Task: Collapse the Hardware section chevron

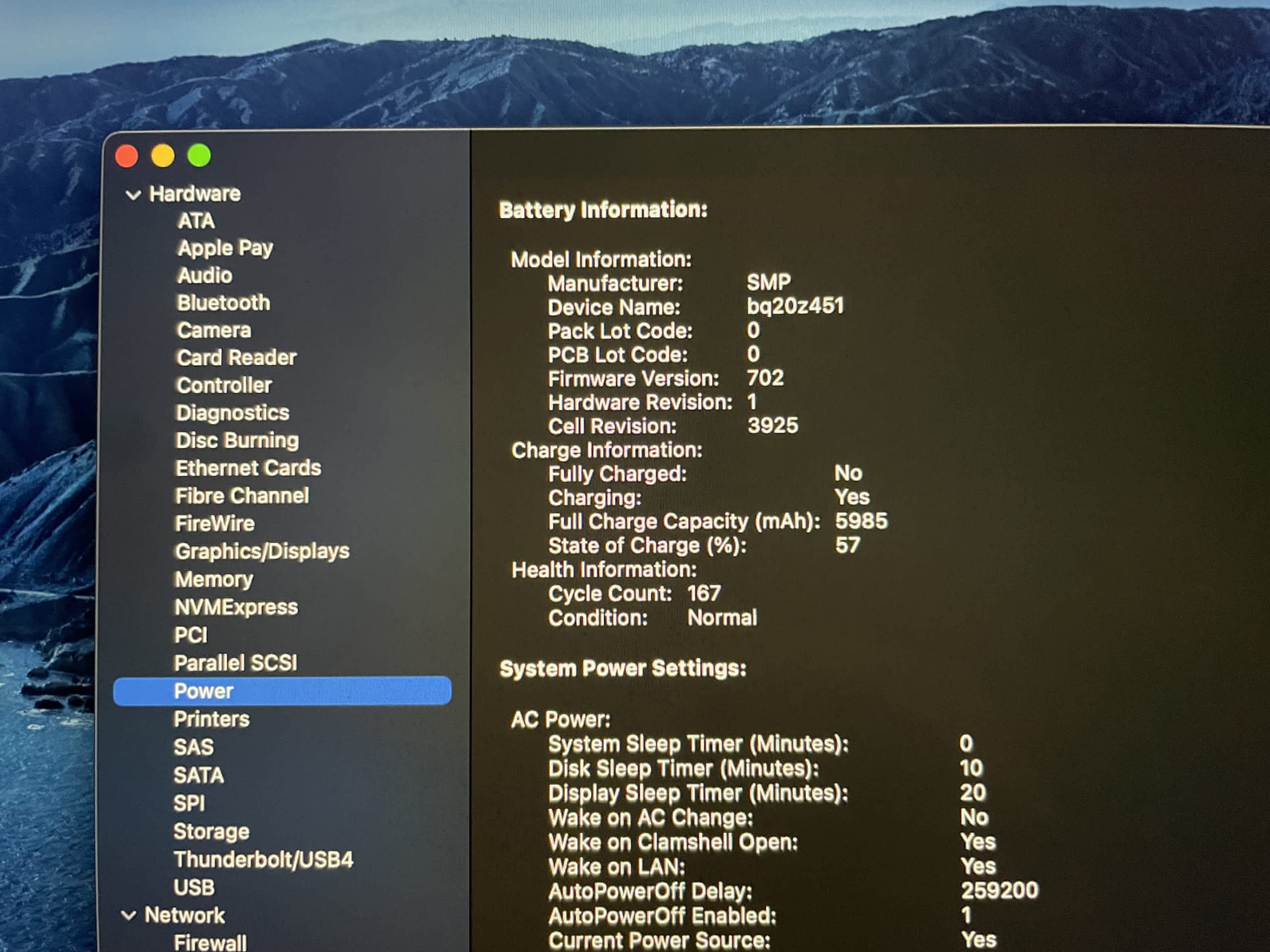Action: [x=133, y=195]
